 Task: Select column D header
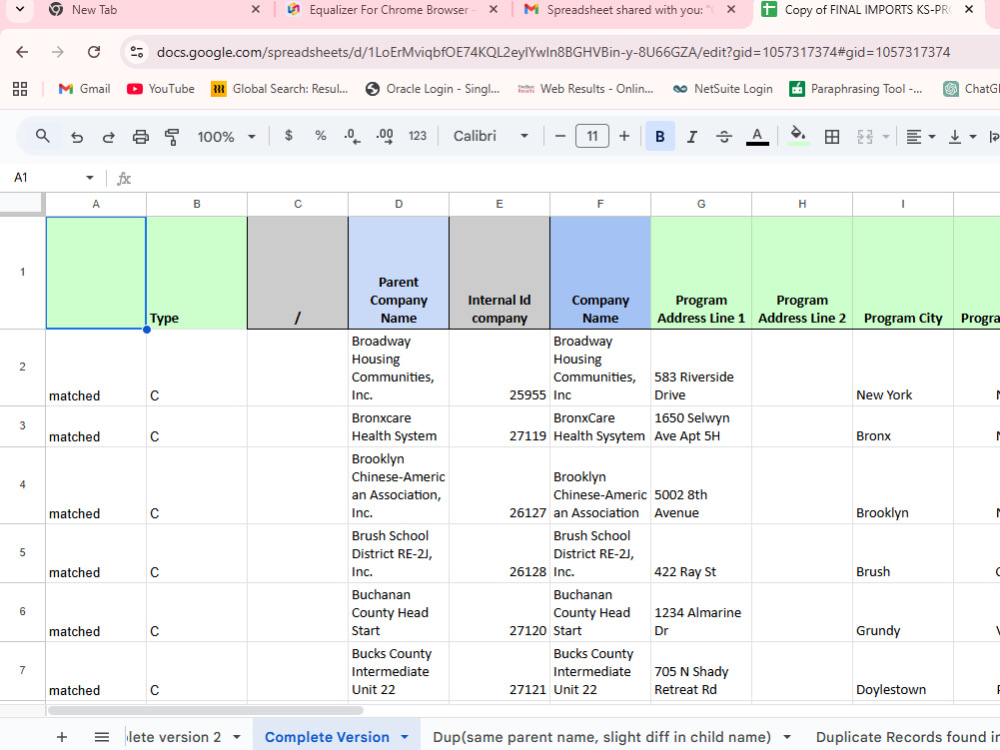[x=399, y=204]
